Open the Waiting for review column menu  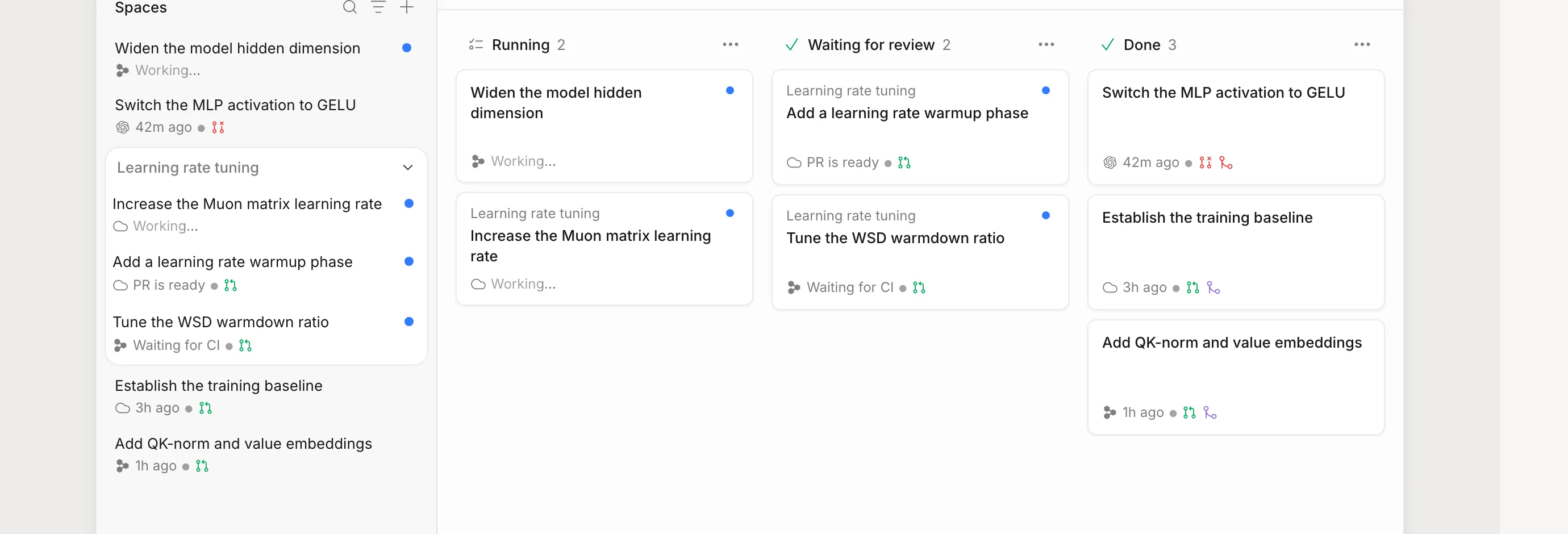tap(1046, 44)
